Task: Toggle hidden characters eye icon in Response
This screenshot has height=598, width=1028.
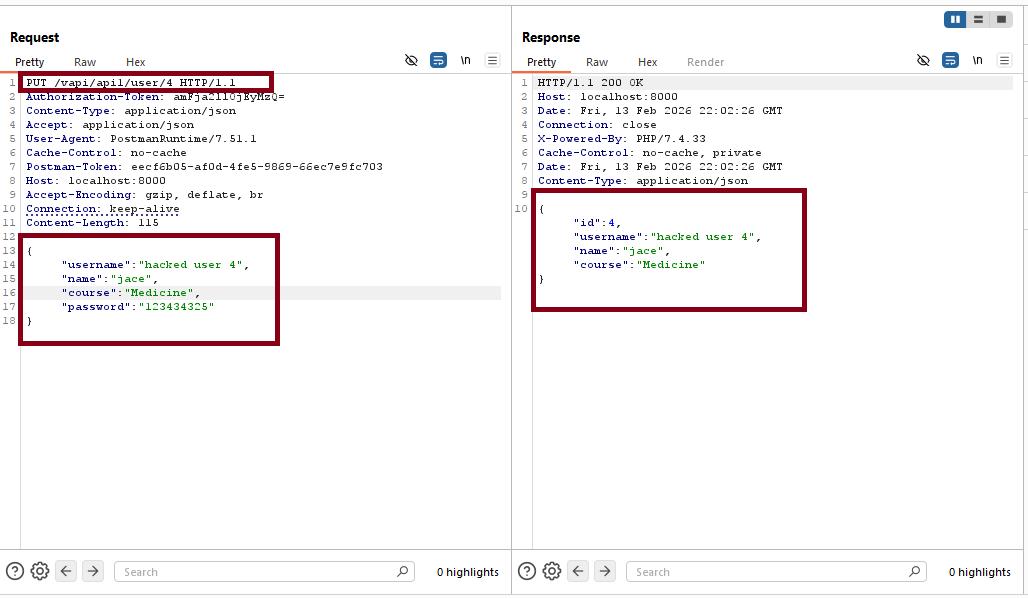Action: (x=923, y=60)
